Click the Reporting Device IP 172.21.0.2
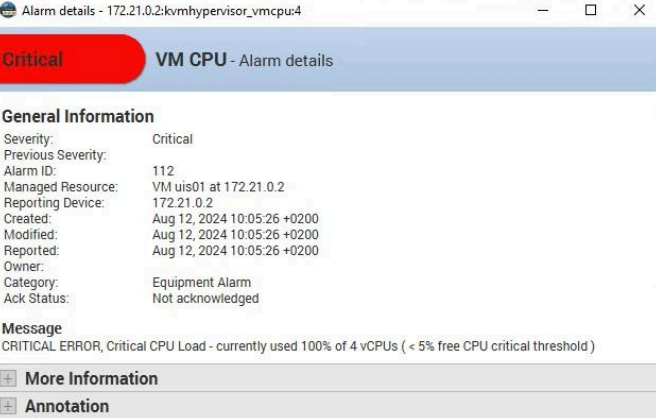This screenshot has height=418, width=656. click(x=183, y=203)
